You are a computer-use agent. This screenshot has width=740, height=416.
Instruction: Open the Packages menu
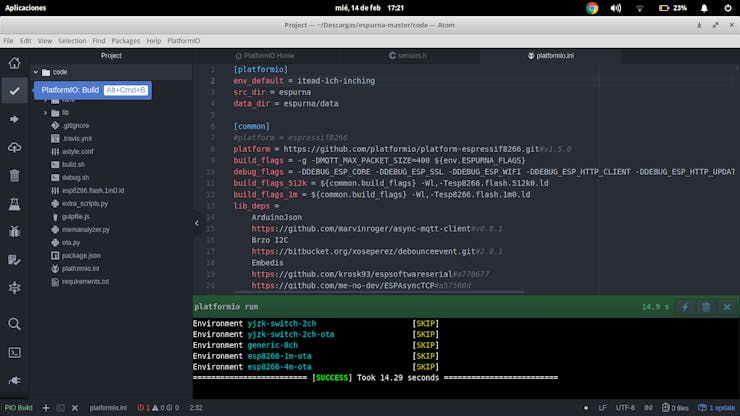tap(126, 41)
